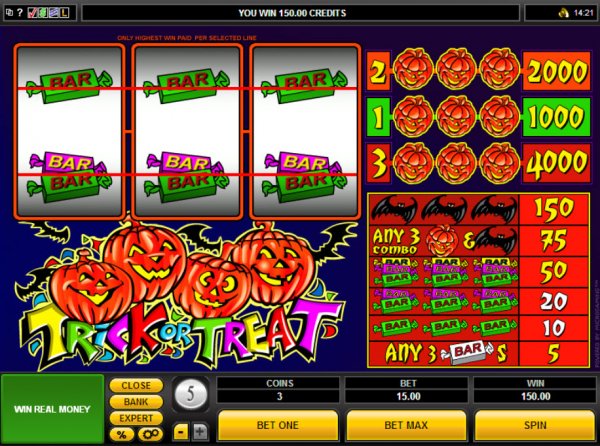Screen dimensions: 600x446
Task: Open the gears settings button
Action: [x=150, y=435]
